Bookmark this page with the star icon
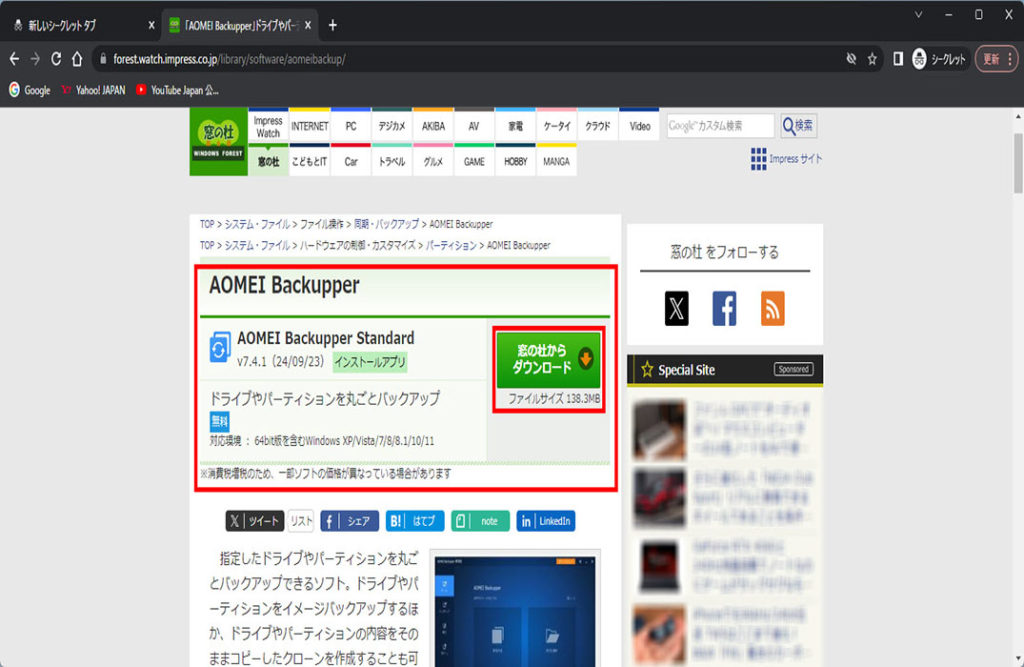1024x667 pixels. point(872,59)
